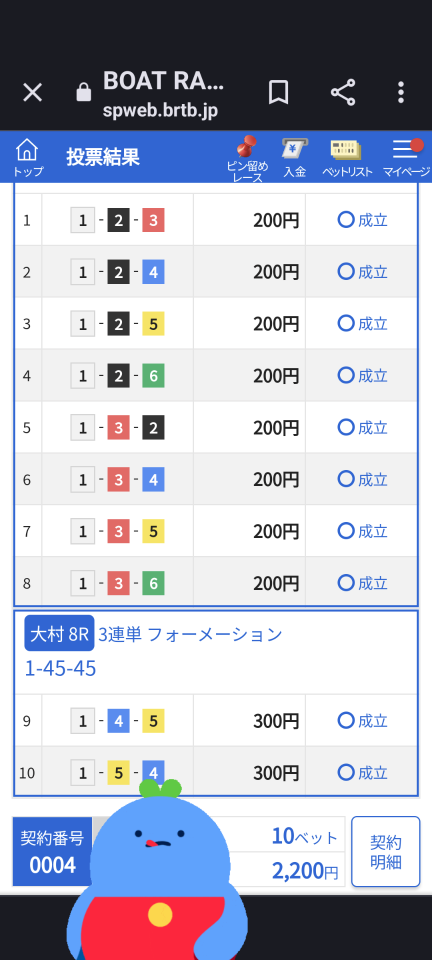Click 成立 status for bet row 10

[362, 773]
